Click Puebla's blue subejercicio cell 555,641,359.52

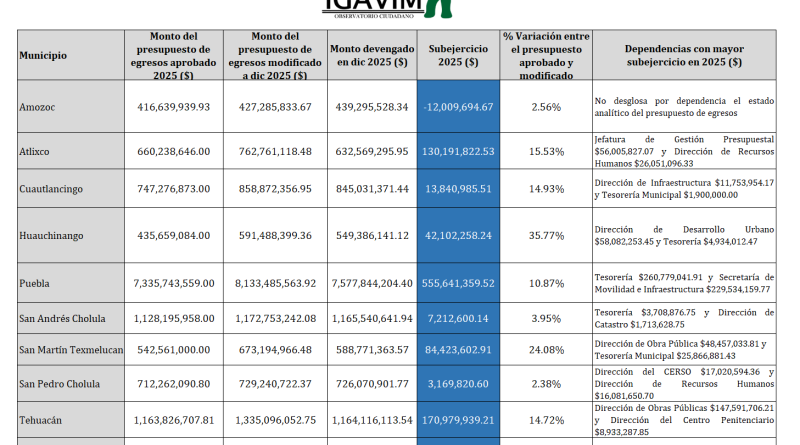coord(458,283)
